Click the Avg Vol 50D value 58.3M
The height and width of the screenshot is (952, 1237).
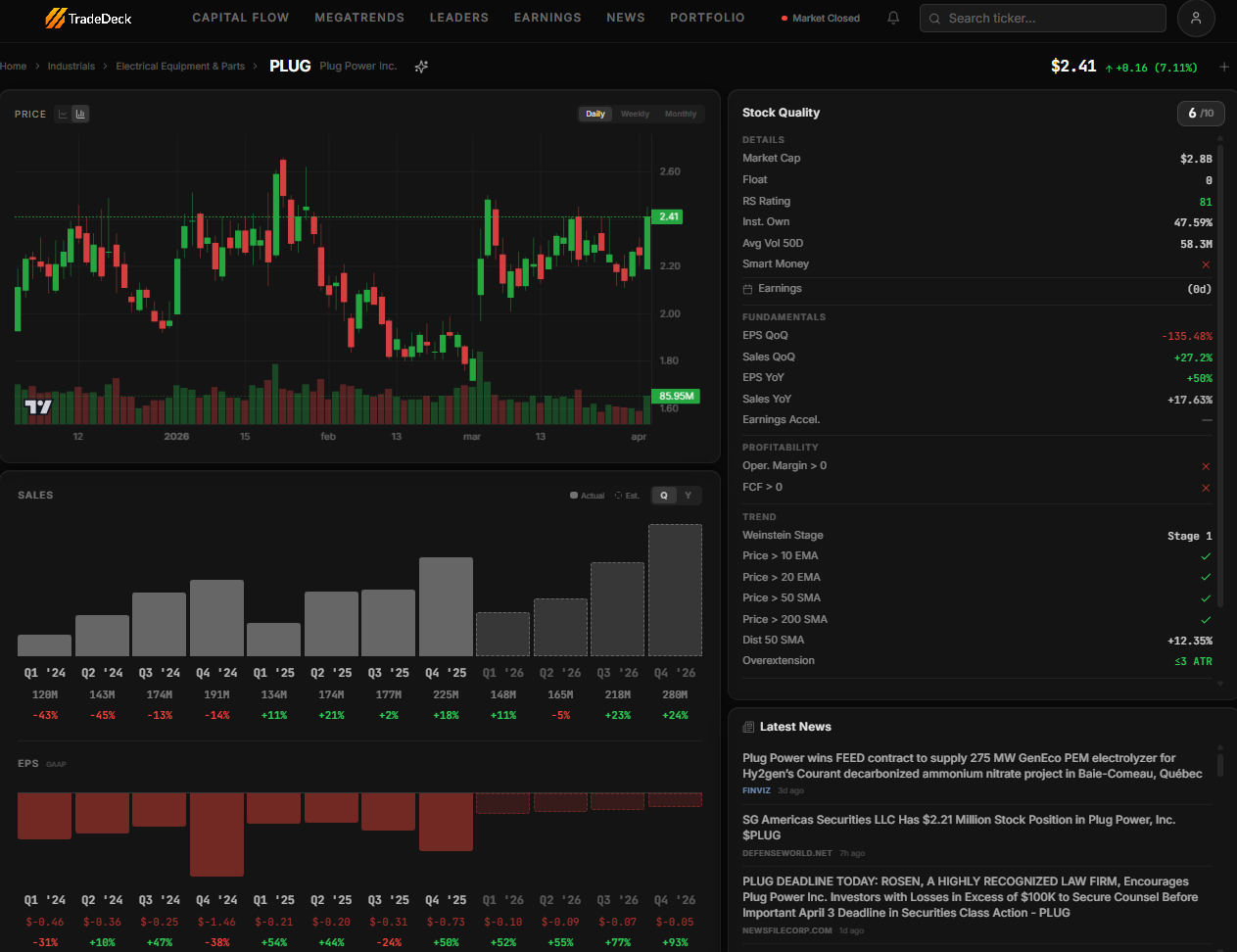coord(1196,244)
